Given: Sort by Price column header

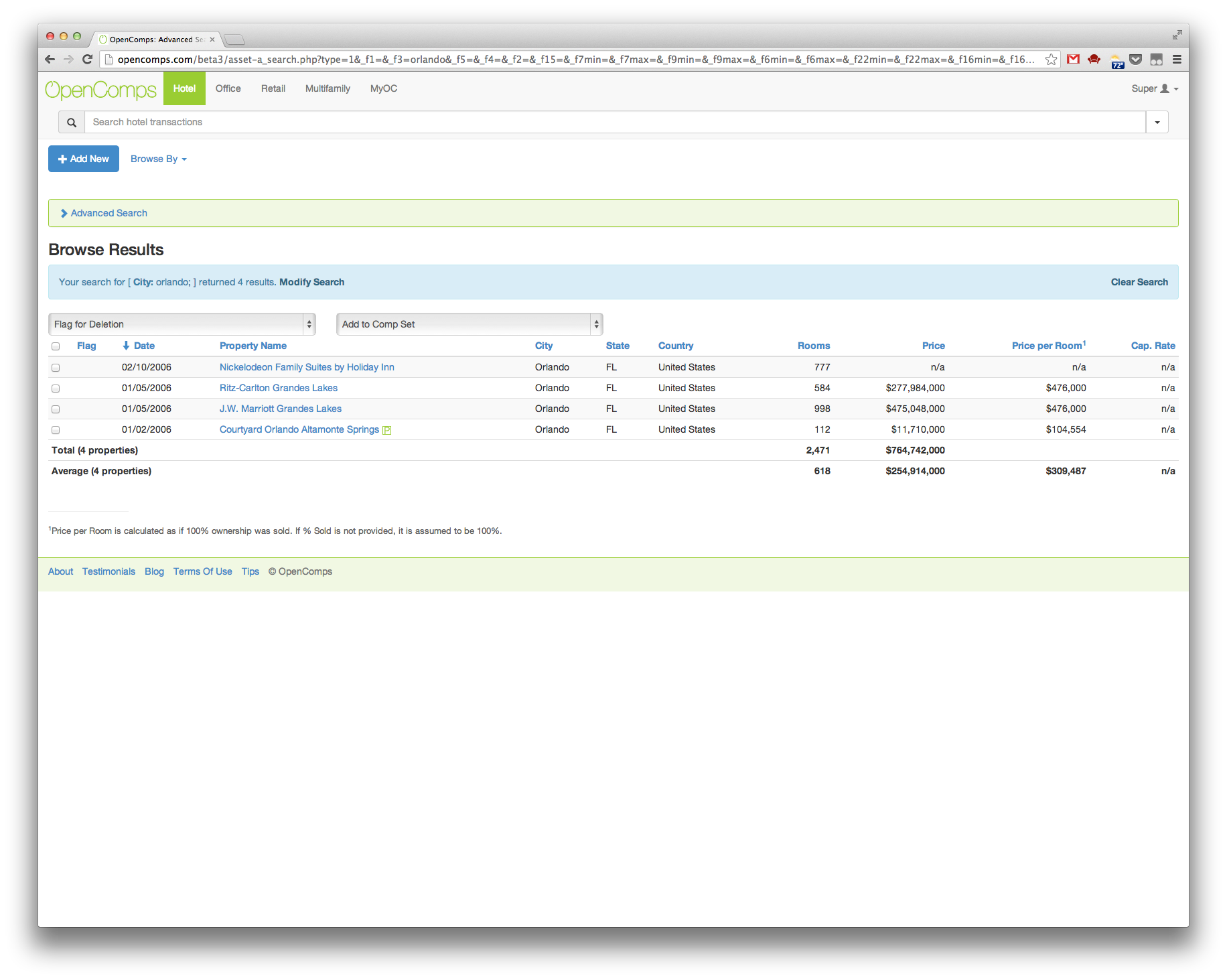Looking at the screenshot, I should [x=934, y=346].
